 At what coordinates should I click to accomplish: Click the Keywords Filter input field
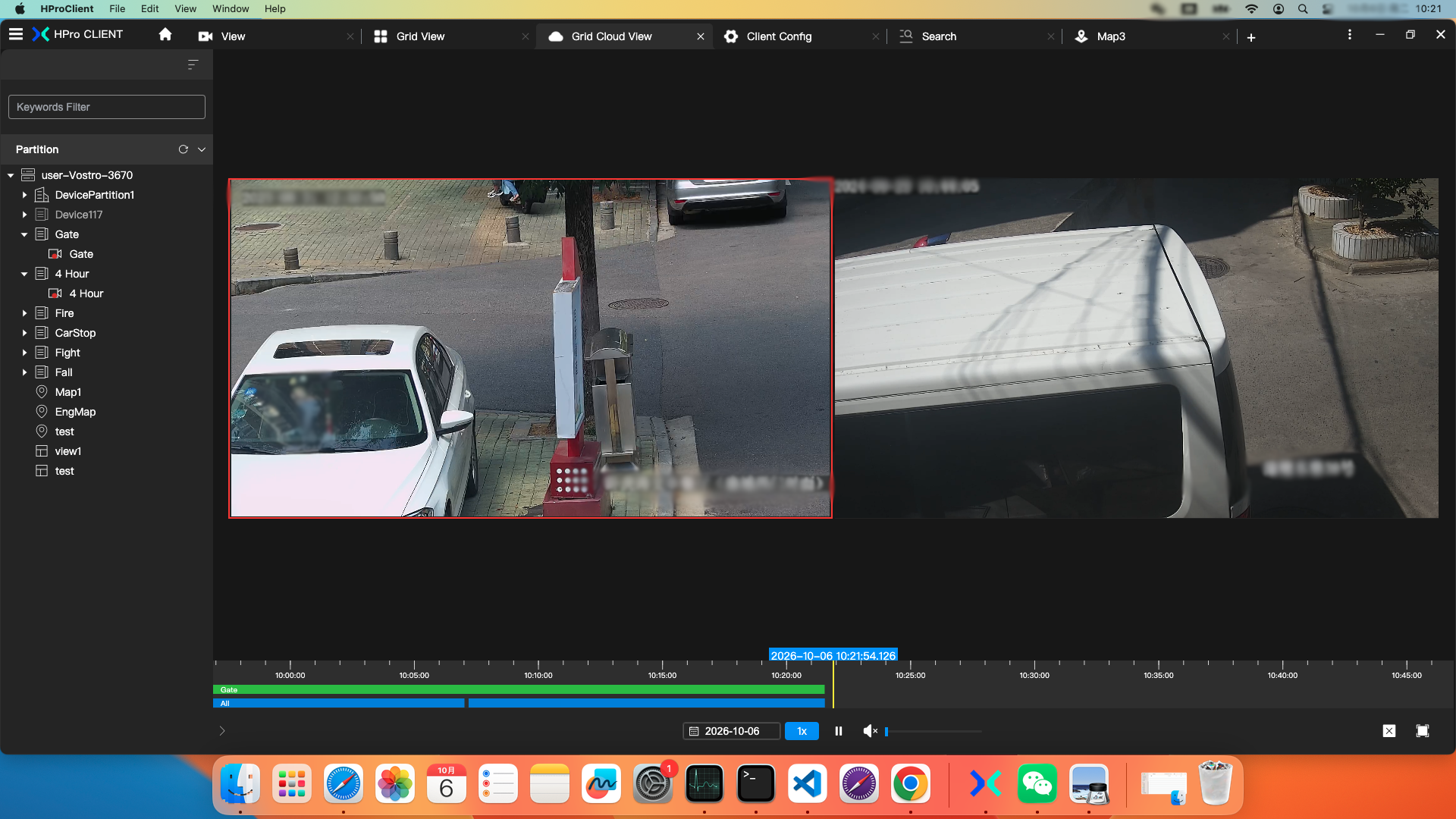tap(107, 107)
